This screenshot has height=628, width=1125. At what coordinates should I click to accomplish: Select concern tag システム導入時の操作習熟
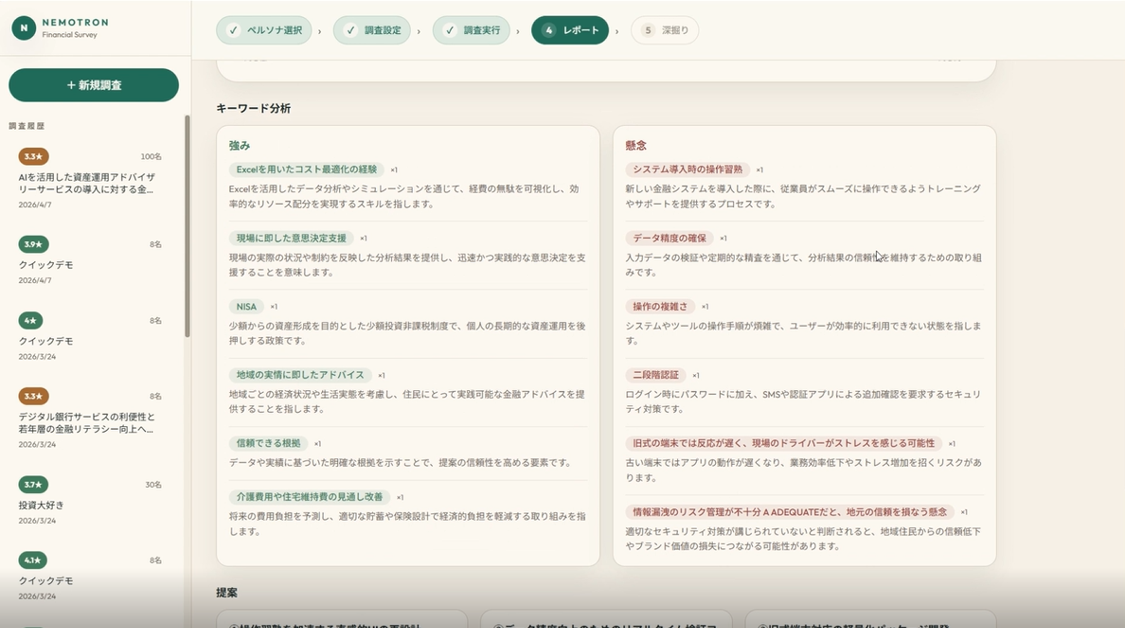[687, 169]
